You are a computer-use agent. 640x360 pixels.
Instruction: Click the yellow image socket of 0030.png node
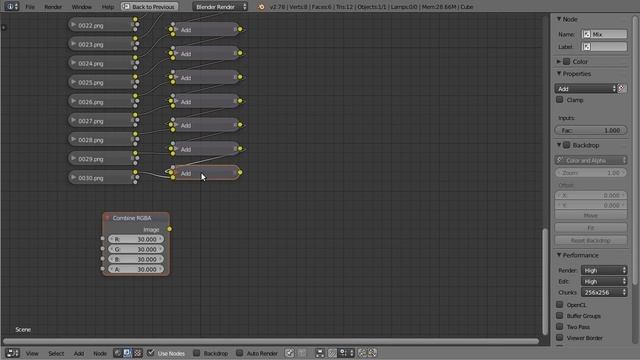pyautogui.click(x=135, y=172)
